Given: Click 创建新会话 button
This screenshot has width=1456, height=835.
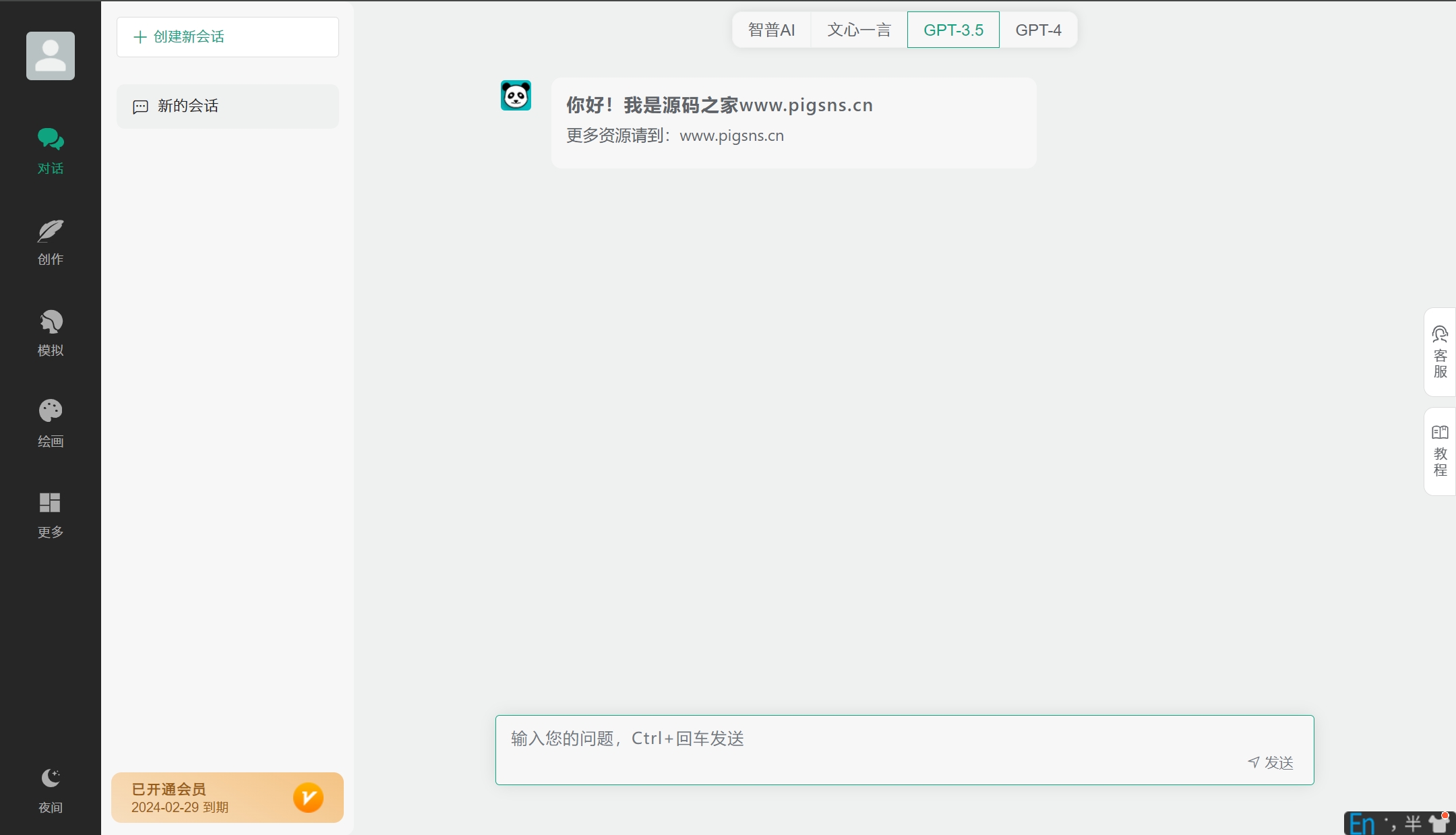Looking at the screenshot, I should tap(228, 37).
